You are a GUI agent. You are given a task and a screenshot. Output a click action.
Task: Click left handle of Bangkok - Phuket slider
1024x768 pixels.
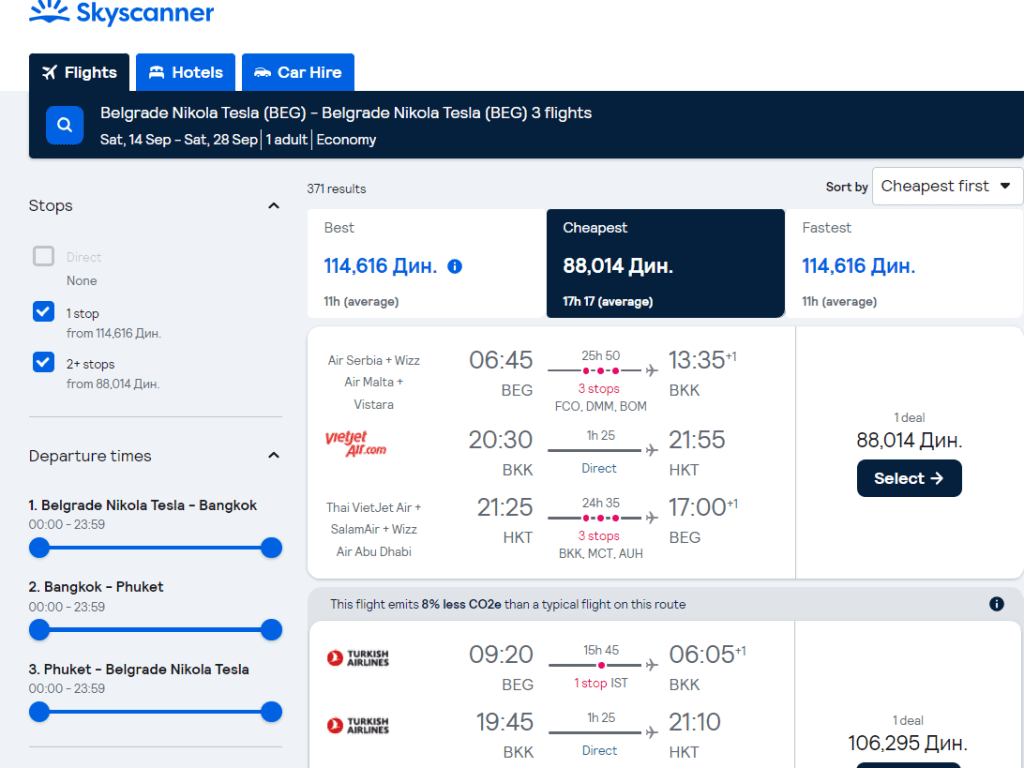tap(39, 629)
